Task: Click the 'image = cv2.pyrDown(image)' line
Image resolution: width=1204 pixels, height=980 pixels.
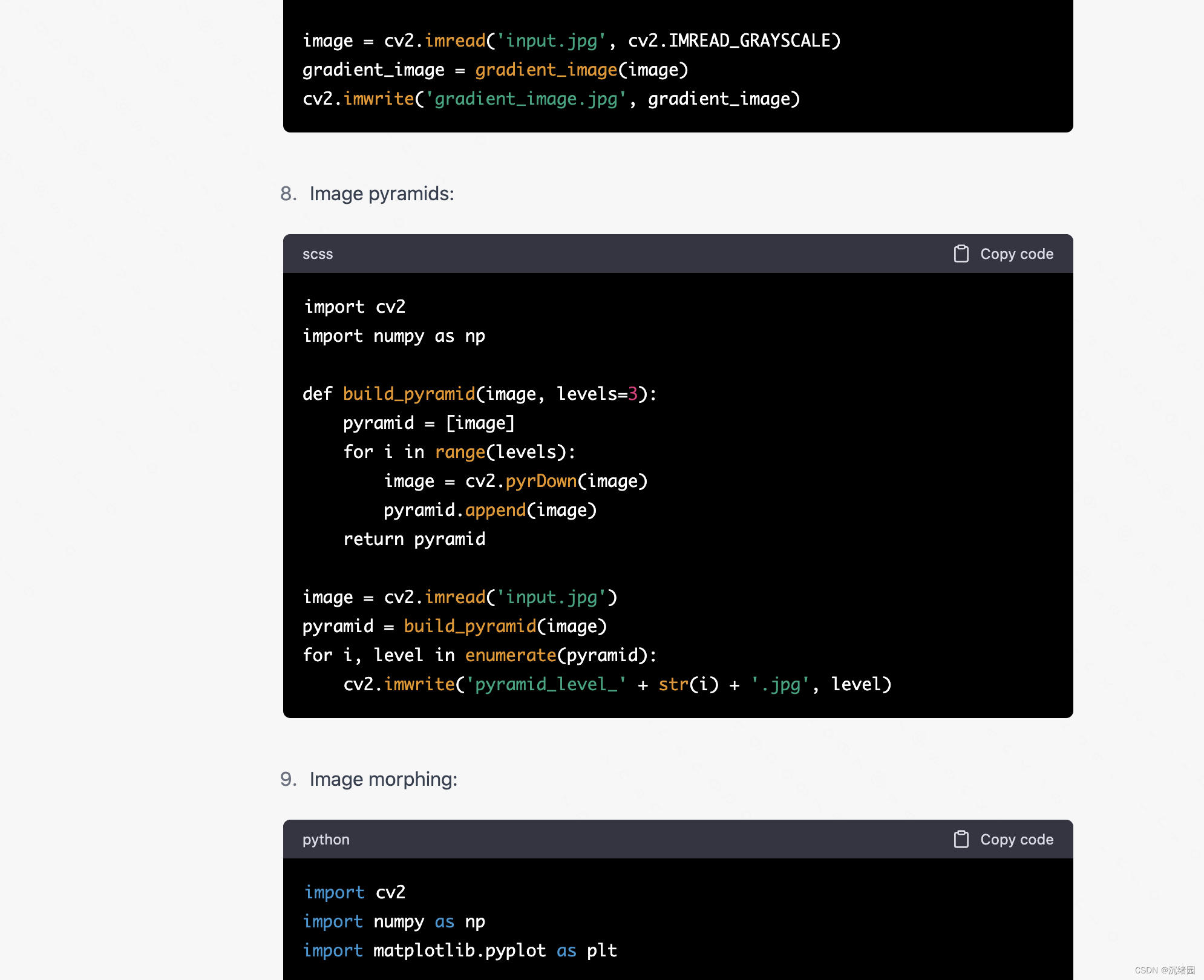Action: pos(515,481)
